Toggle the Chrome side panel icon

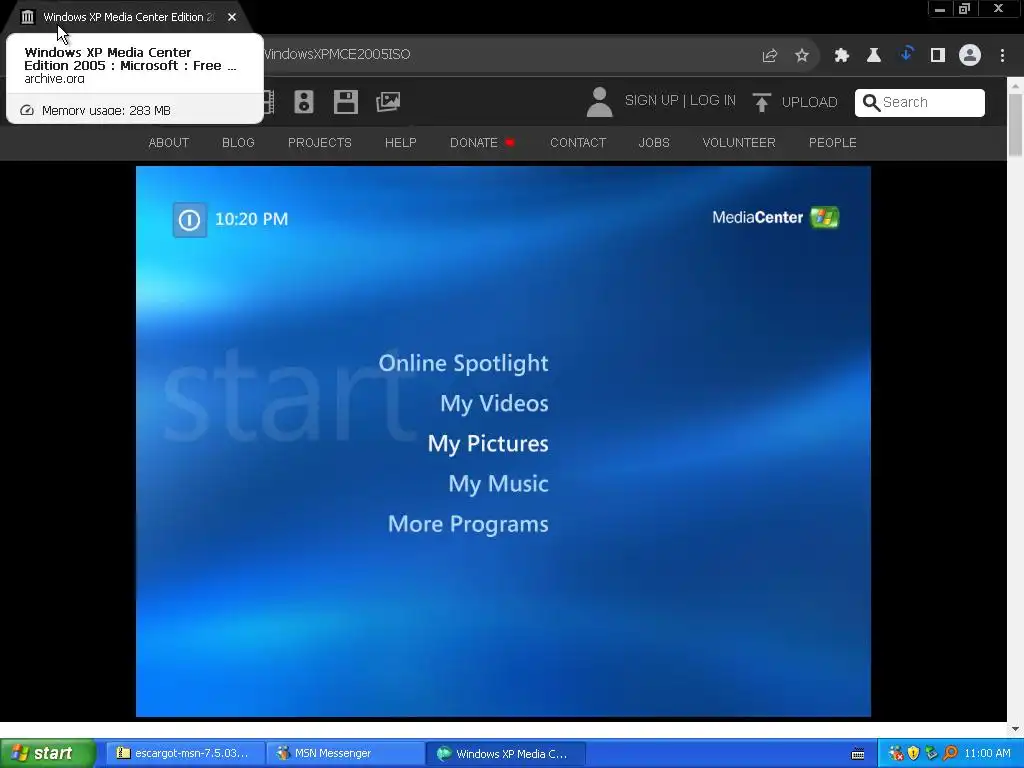coord(938,56)
